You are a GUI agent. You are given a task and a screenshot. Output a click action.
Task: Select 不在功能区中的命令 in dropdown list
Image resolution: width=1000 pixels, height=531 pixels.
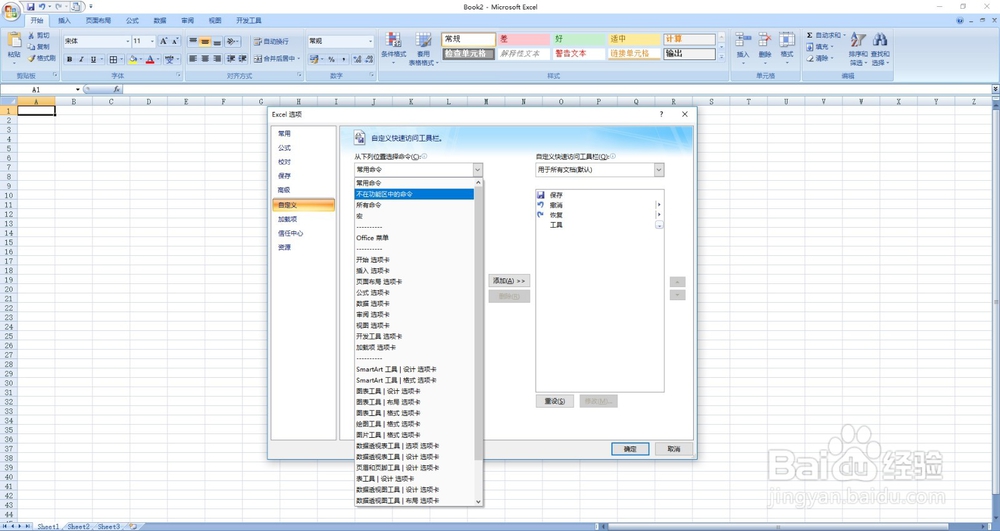tap(414, 194)
